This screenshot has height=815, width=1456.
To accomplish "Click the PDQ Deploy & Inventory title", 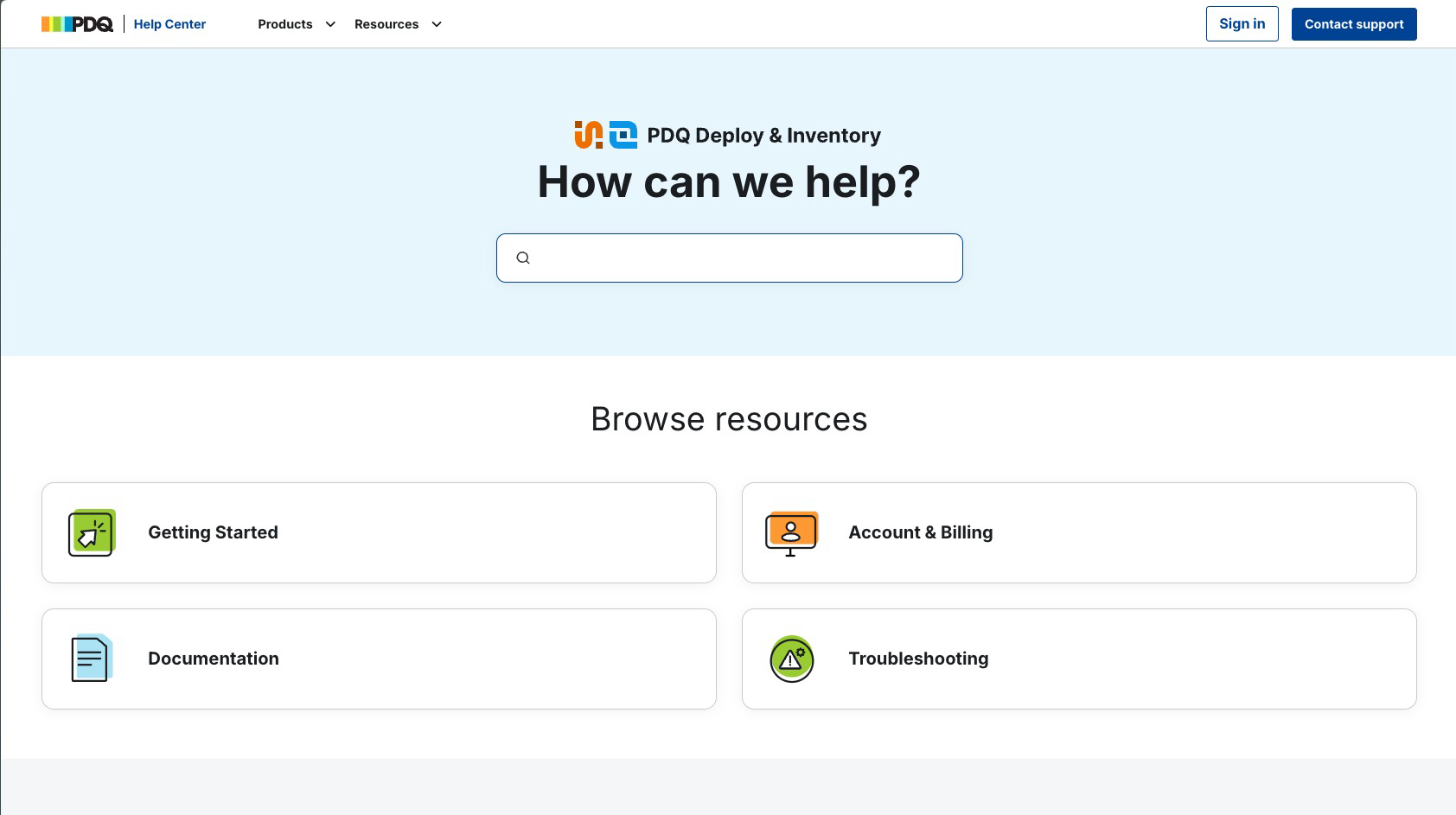I will pyautogui.click(x=763, y=136).
